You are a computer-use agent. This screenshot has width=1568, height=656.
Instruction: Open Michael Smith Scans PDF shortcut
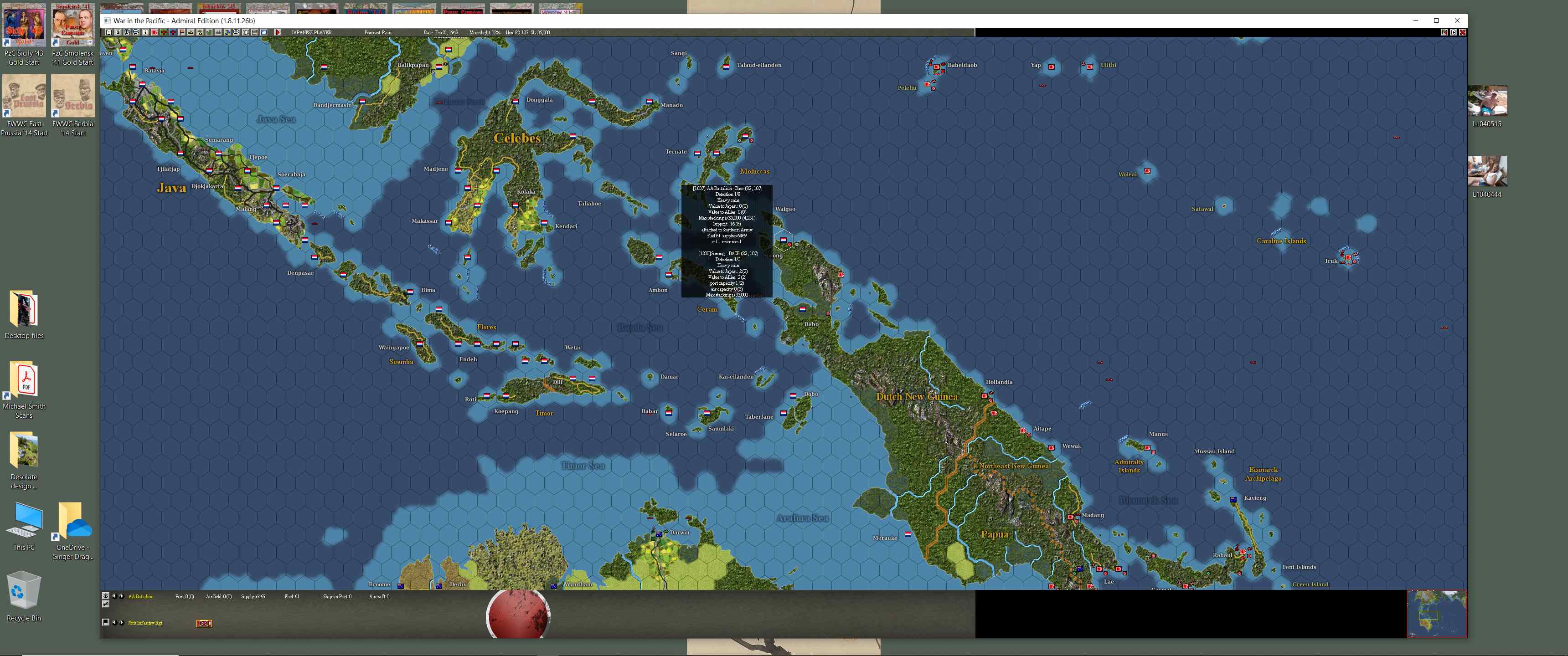tap(24, 390)
